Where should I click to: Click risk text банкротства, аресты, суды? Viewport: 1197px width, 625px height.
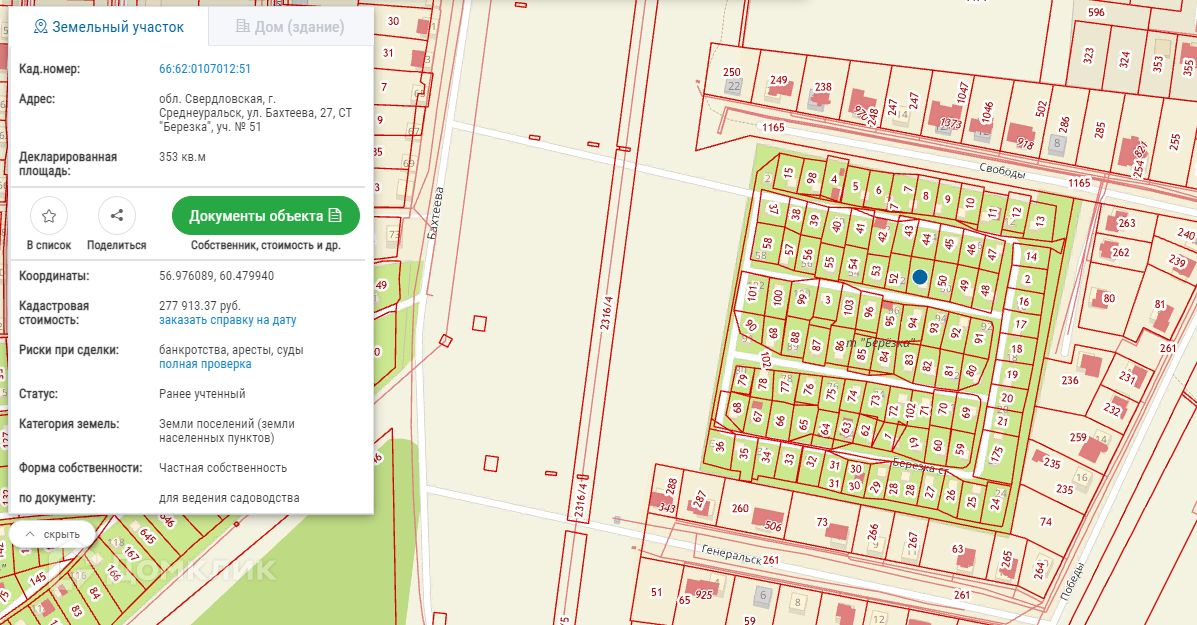click(x=231, y=350)
